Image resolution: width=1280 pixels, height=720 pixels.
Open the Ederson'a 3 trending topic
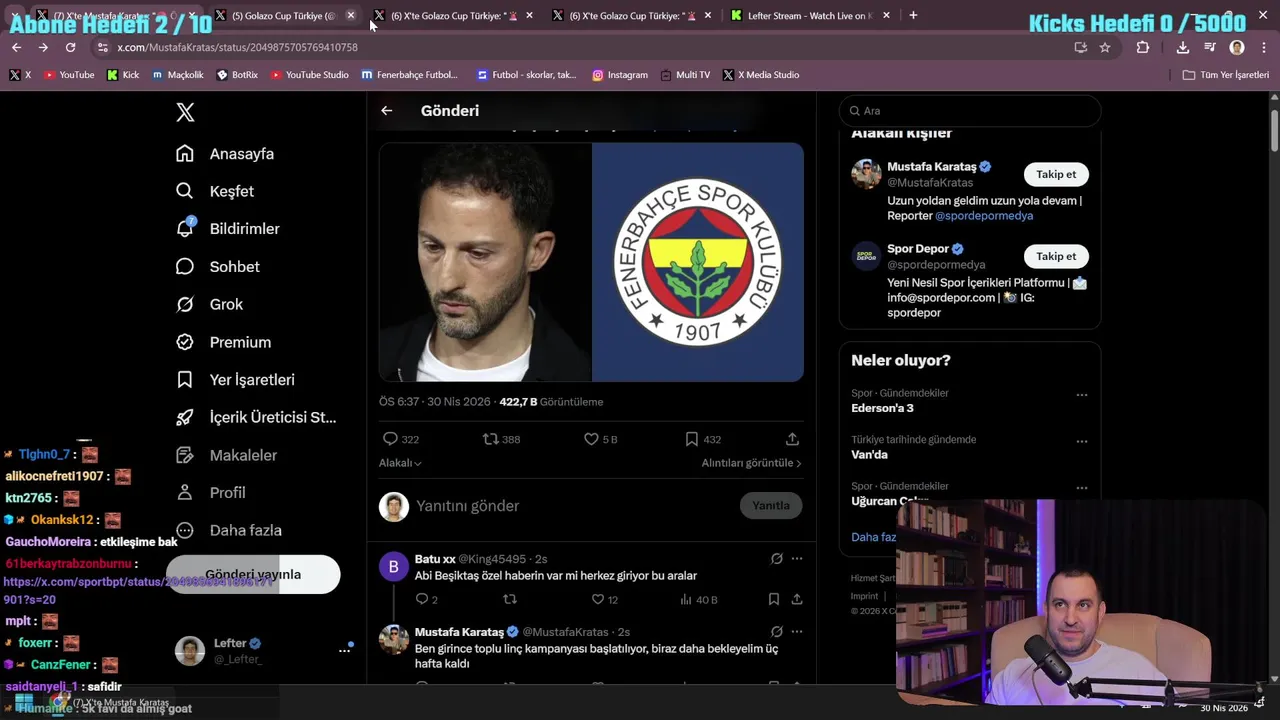[882, 408]
